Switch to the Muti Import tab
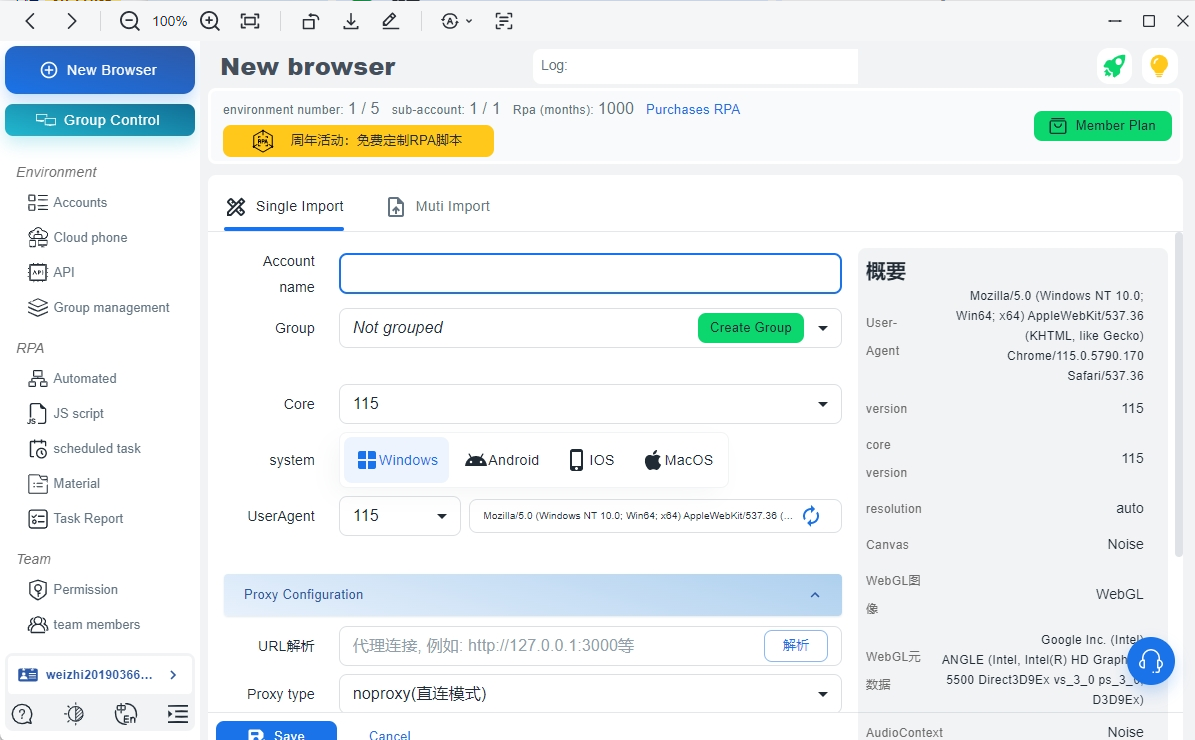The width and height of the screenshot is (1195, 740). (438, 207)
